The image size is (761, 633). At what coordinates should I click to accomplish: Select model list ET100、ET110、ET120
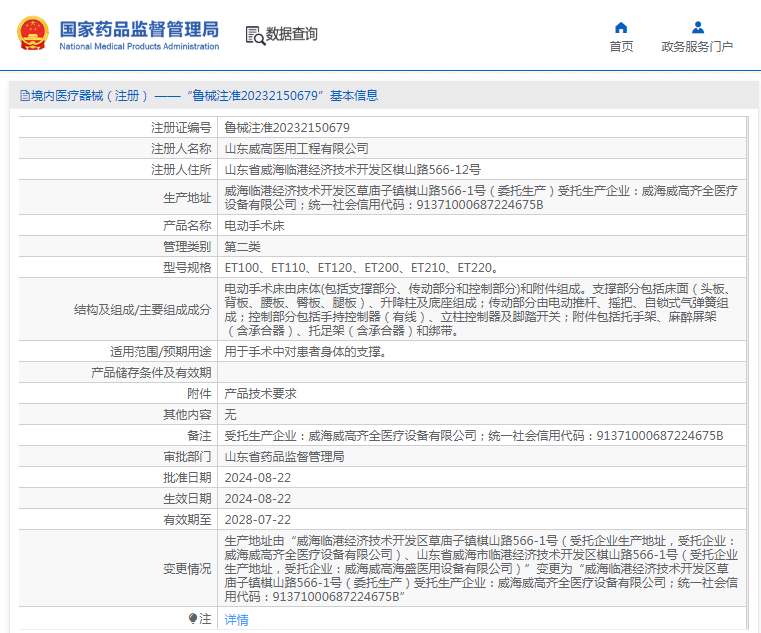coord(361,267)
